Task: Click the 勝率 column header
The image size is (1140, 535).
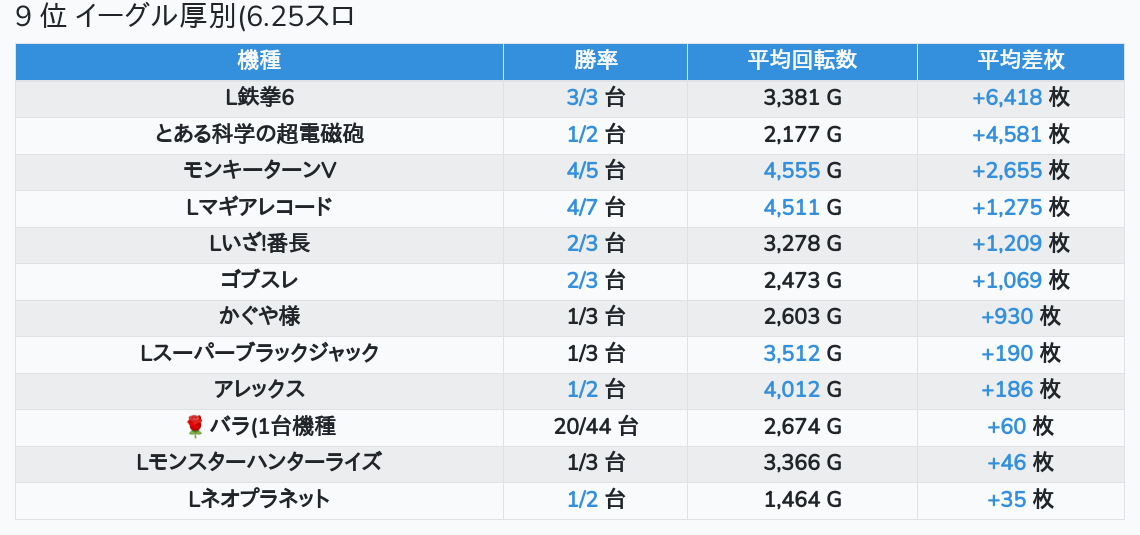Action: (x=595, y=61)
